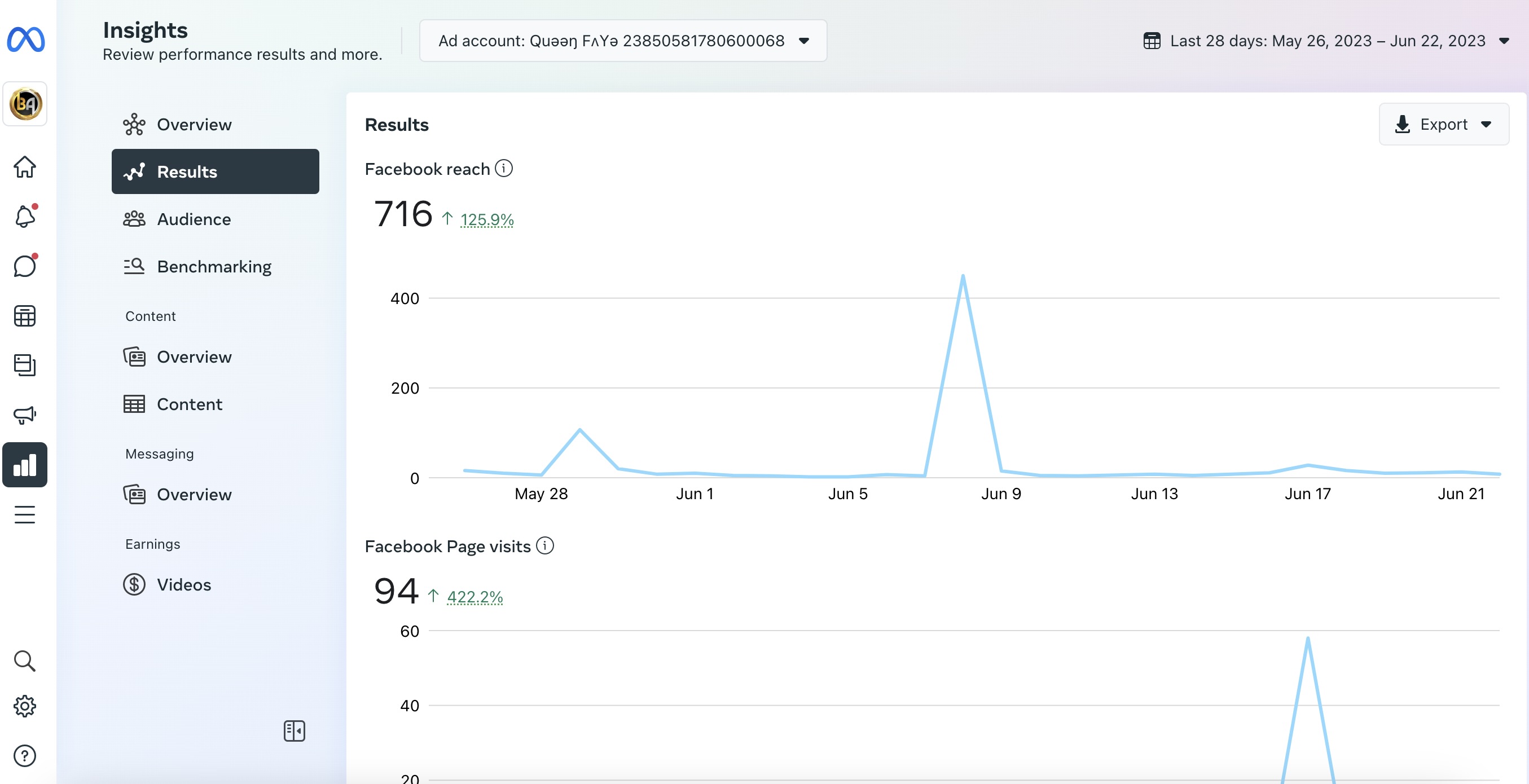Click the Jun 17 peak on Page visits chart
This screenshot has height=784, width=1529.
pyautogui.click(x=1308, y=638)
